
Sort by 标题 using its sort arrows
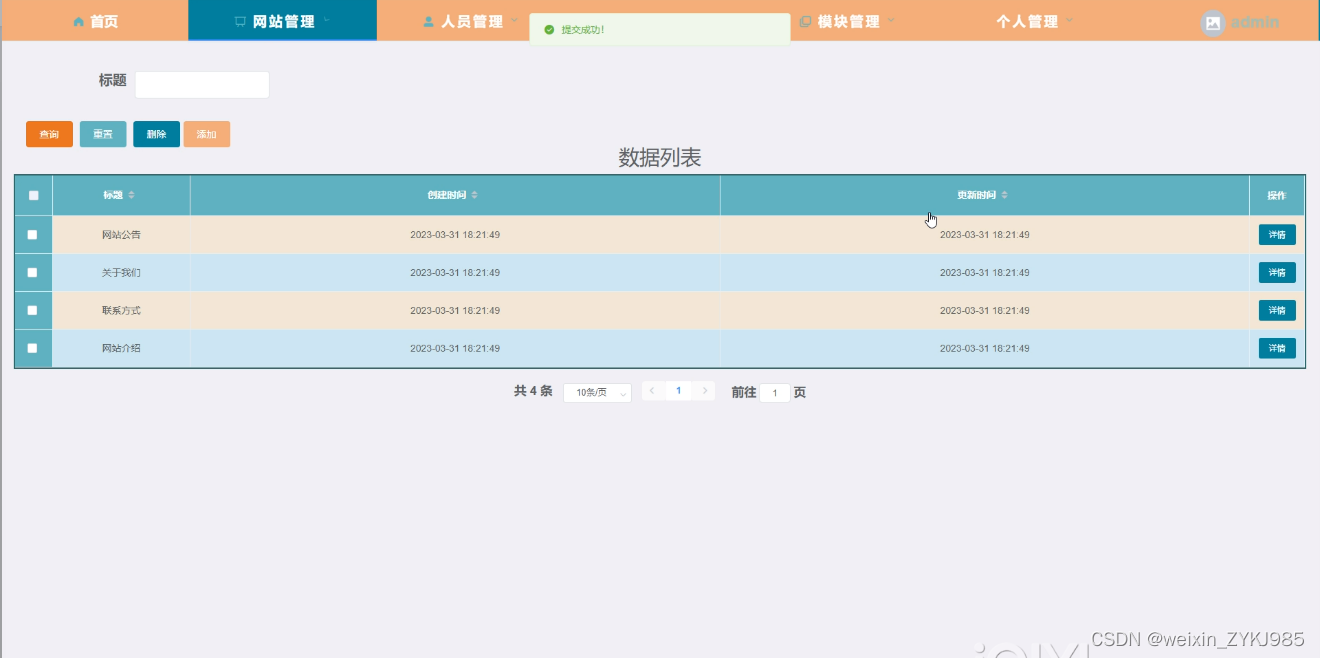[x=131, y=195]
